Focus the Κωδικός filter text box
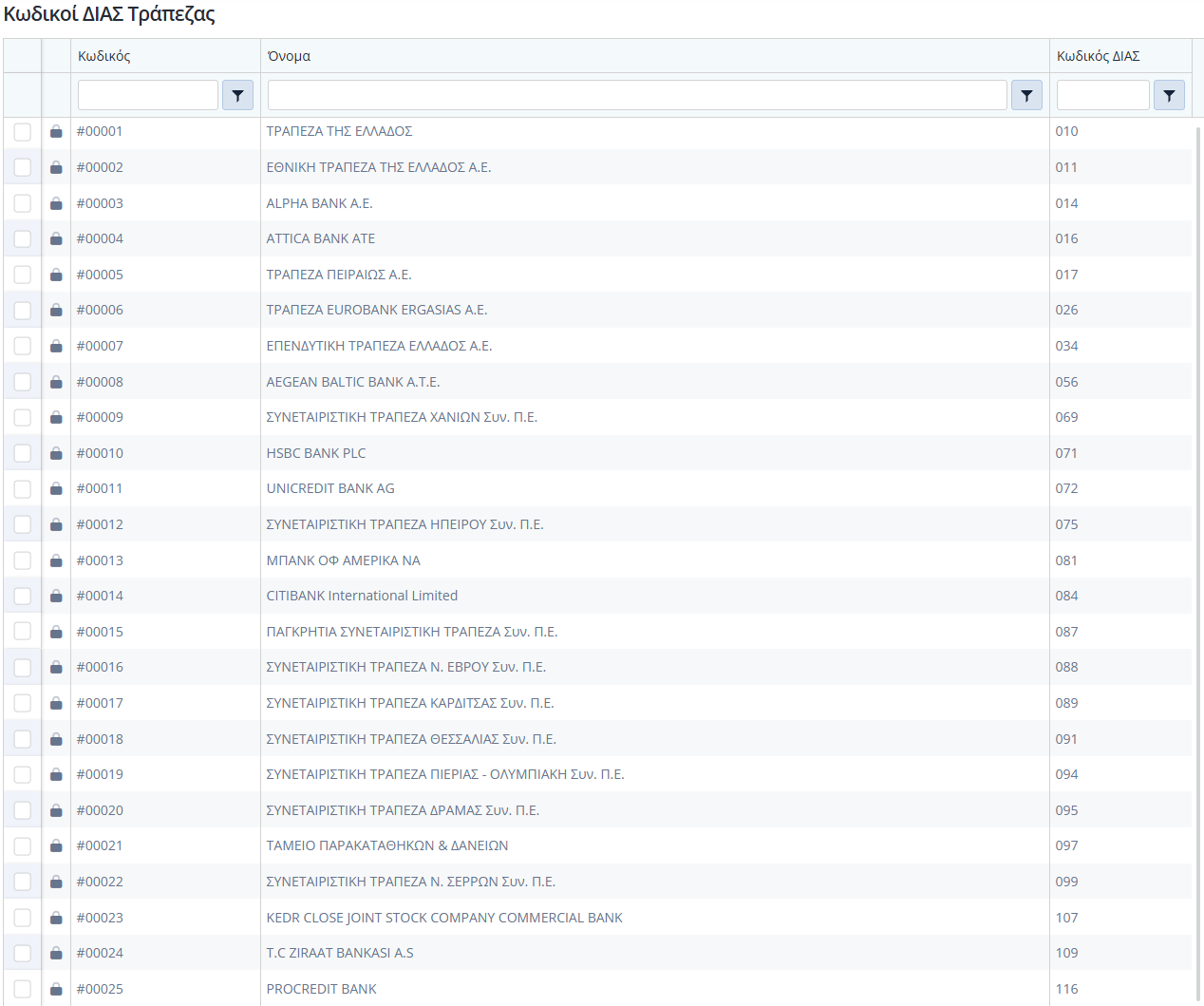The width and height of the screenshot is (1204, 1006). 148,95
